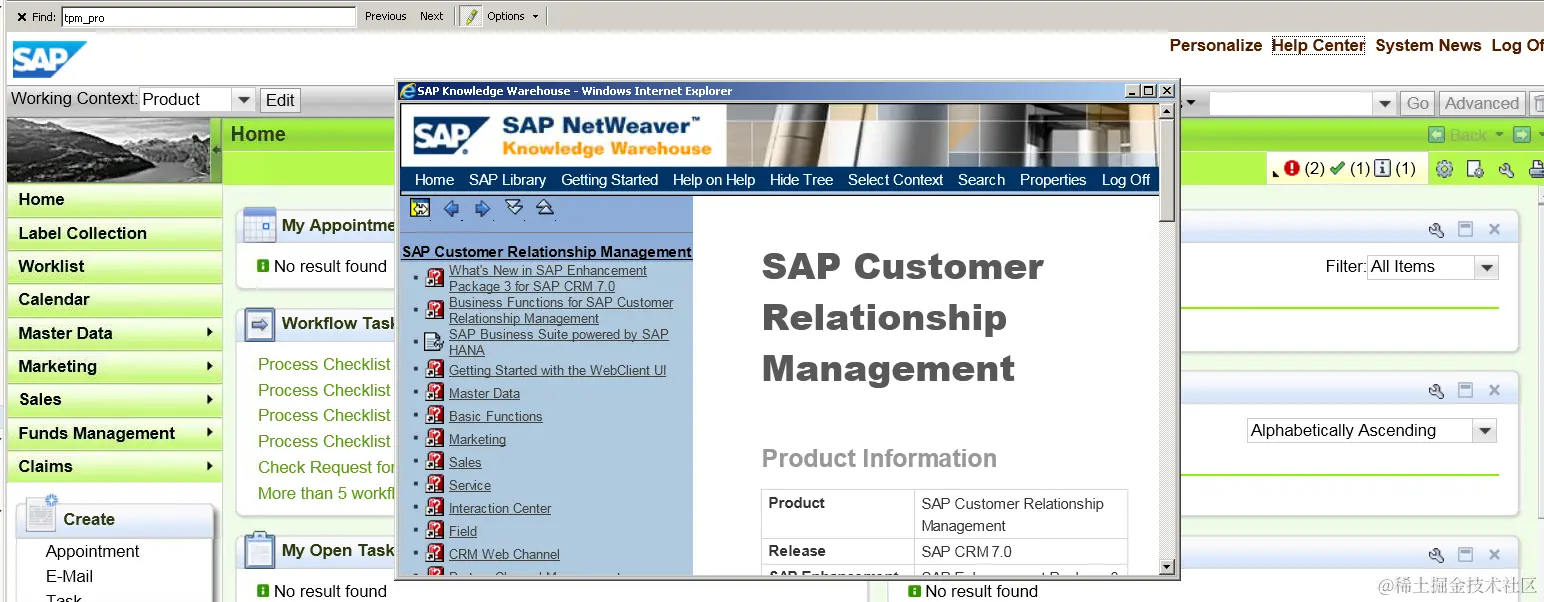Open the Calendar navigation item
Viewport: 1544px width, 602px height.
[x=114, y=299]
